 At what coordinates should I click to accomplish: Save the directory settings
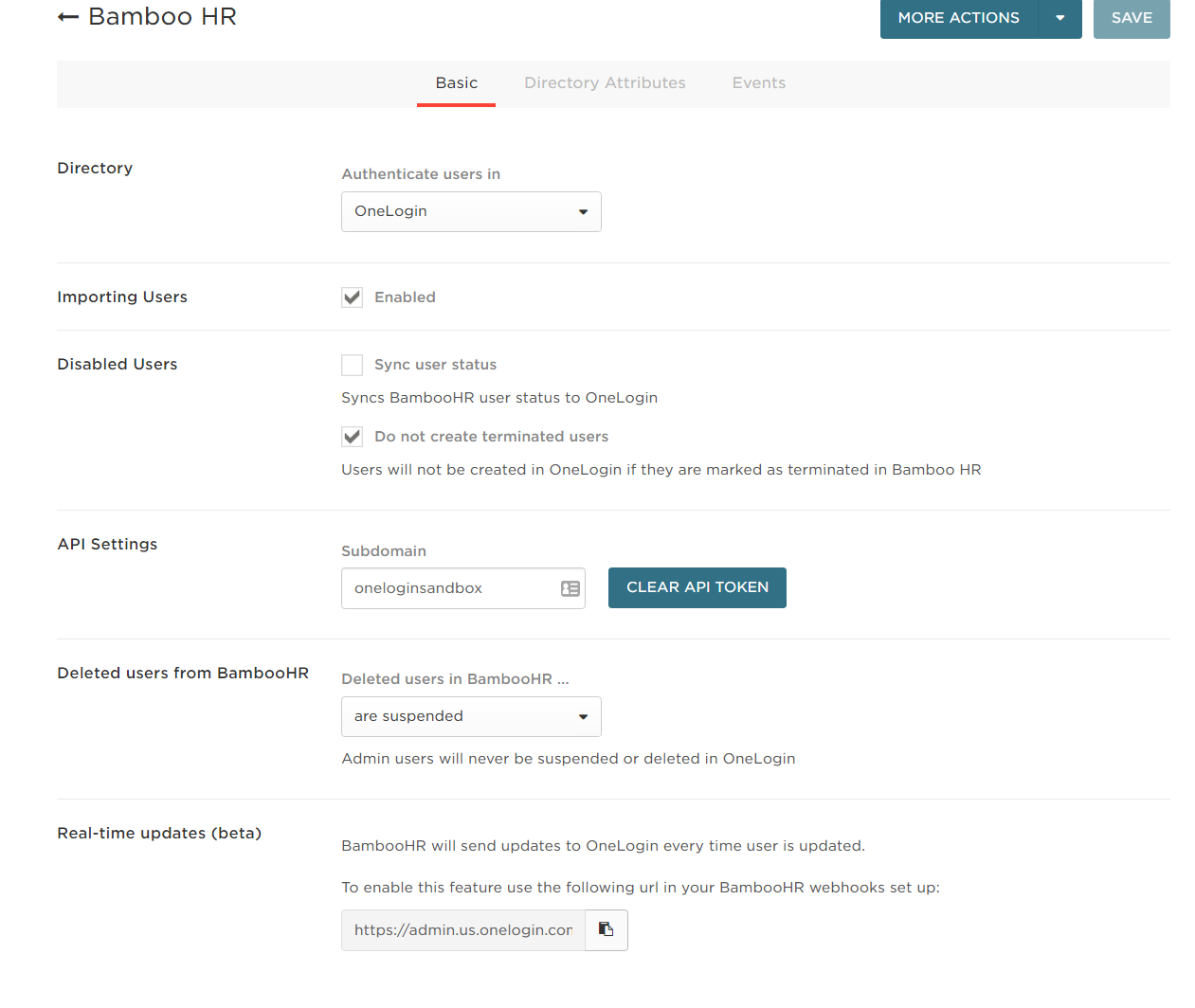click(x=1132, y=18)
